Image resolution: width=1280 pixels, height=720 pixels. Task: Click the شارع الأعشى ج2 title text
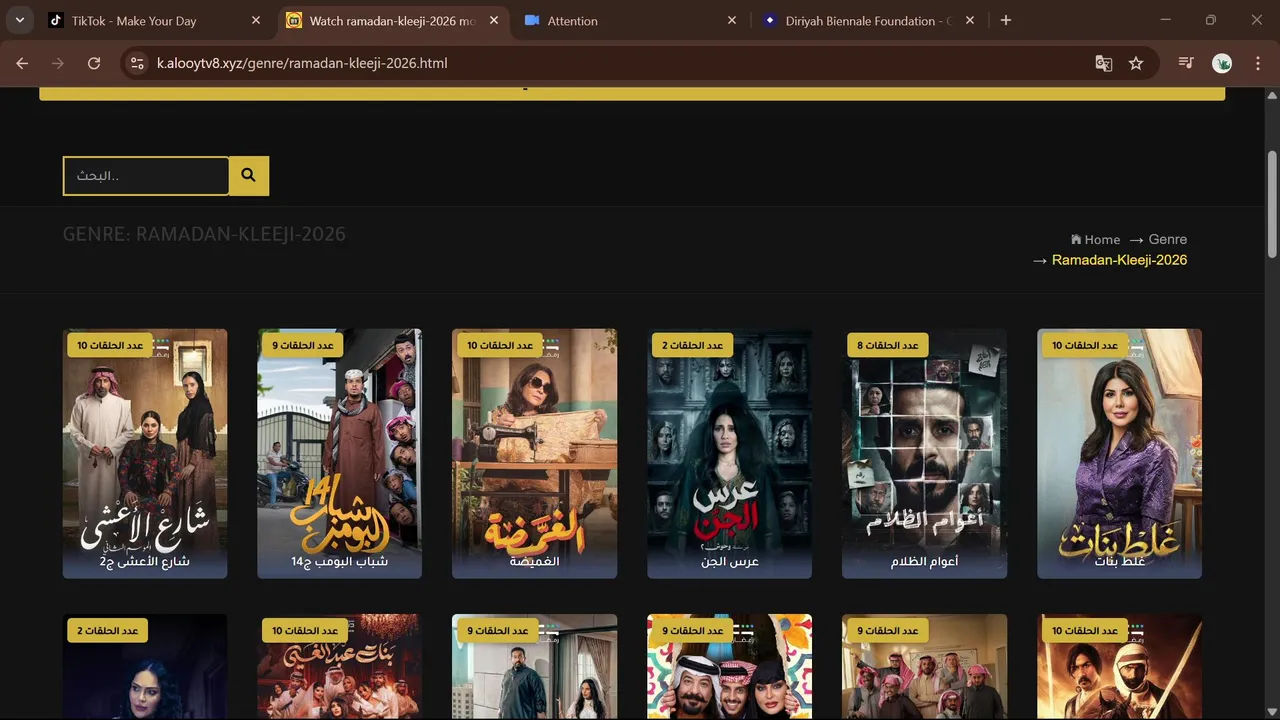tap(145, 562)
